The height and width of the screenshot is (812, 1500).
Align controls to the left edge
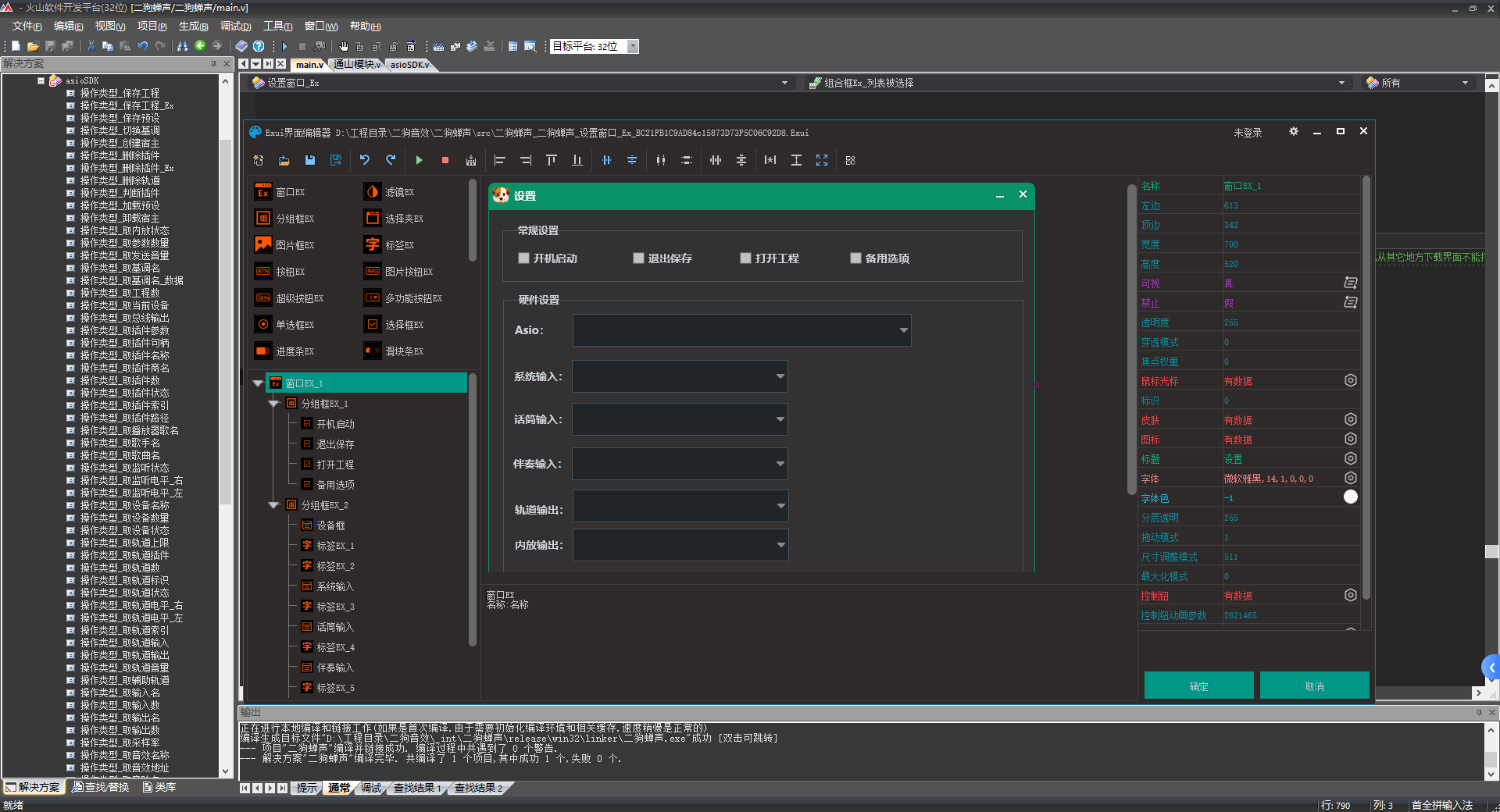click(500, 160)
